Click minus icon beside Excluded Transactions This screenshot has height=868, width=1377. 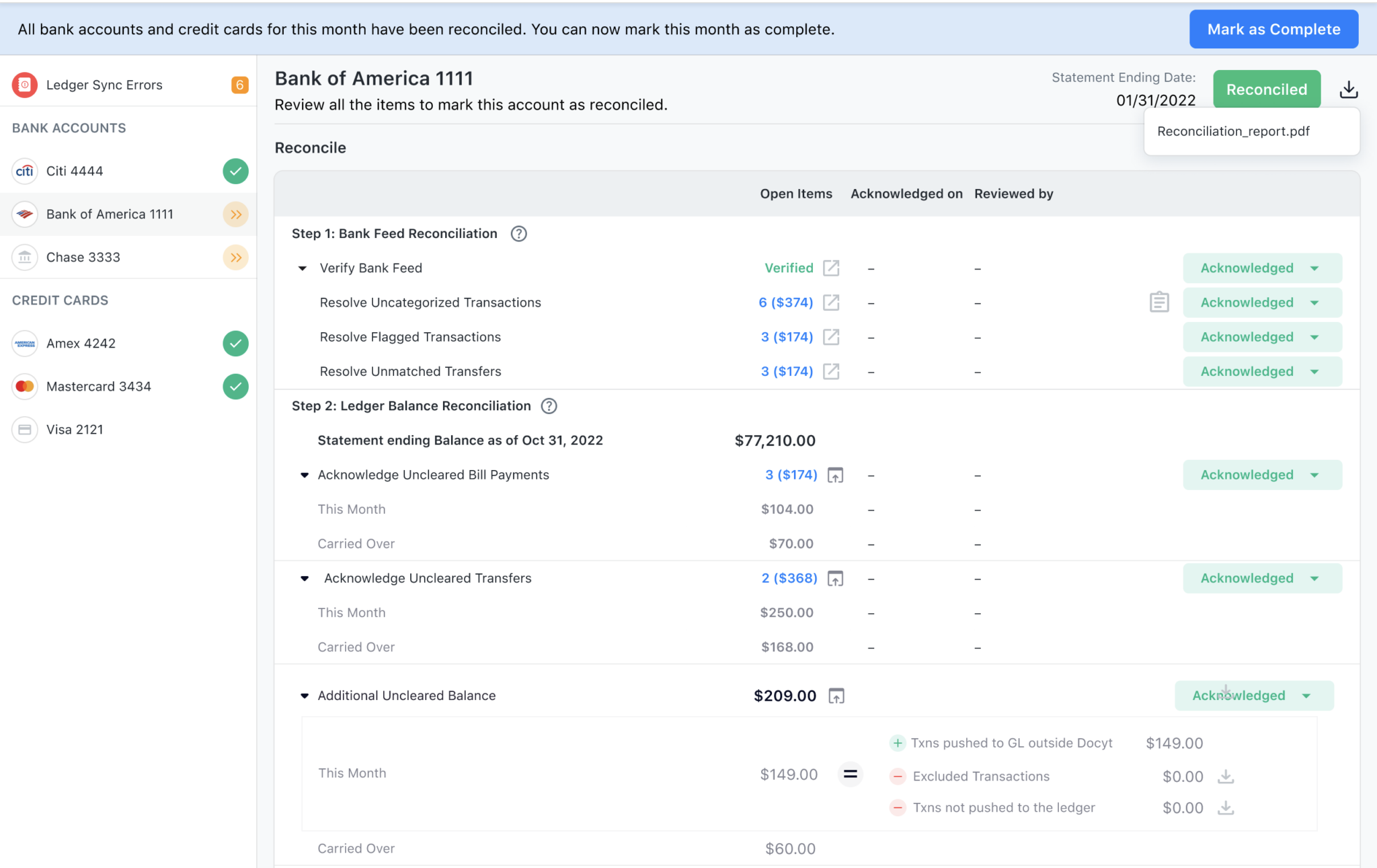tap(898, 776)
